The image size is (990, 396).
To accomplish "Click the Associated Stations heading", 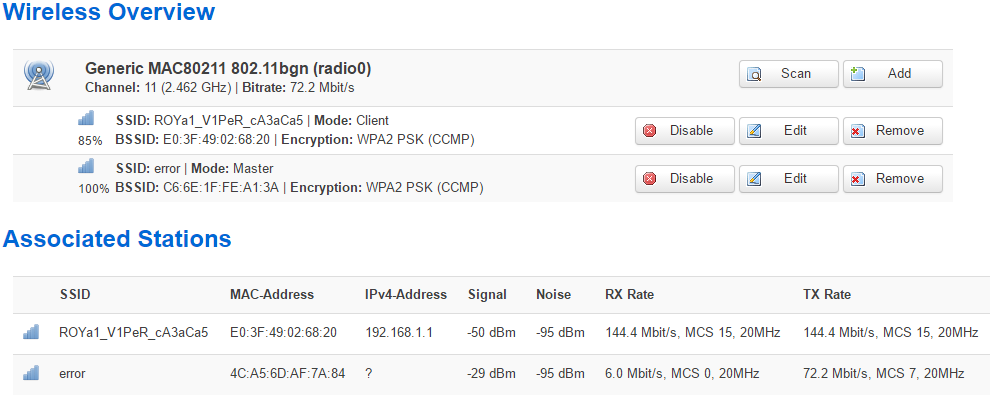I will pyautogui.click(x=117, y=239).
